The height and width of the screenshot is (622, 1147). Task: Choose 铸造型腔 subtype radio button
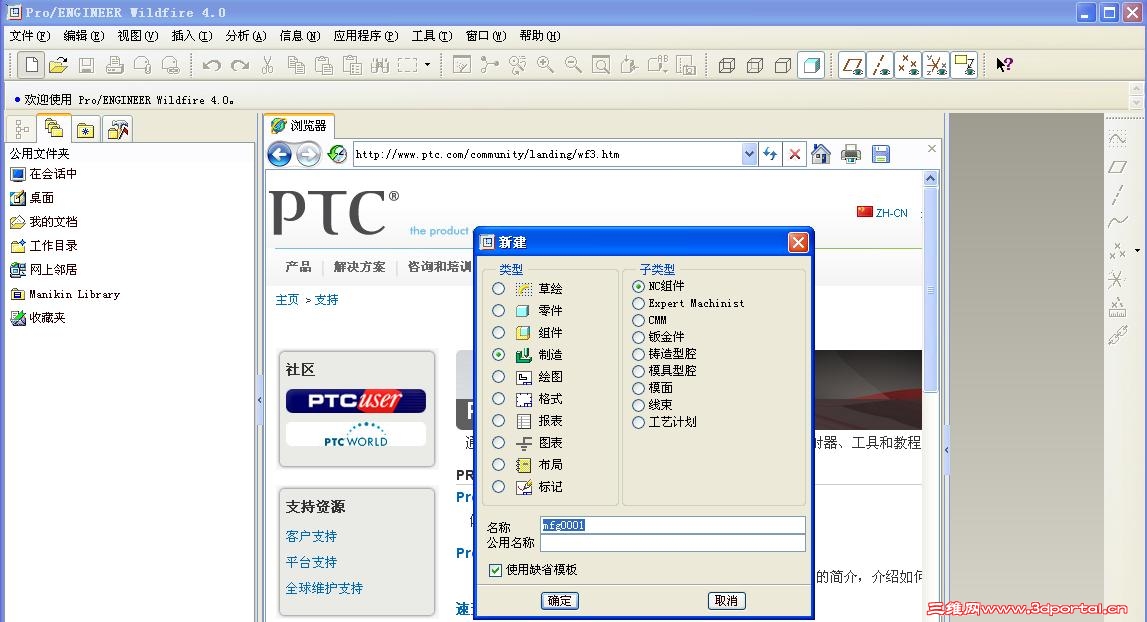point(639,353)
